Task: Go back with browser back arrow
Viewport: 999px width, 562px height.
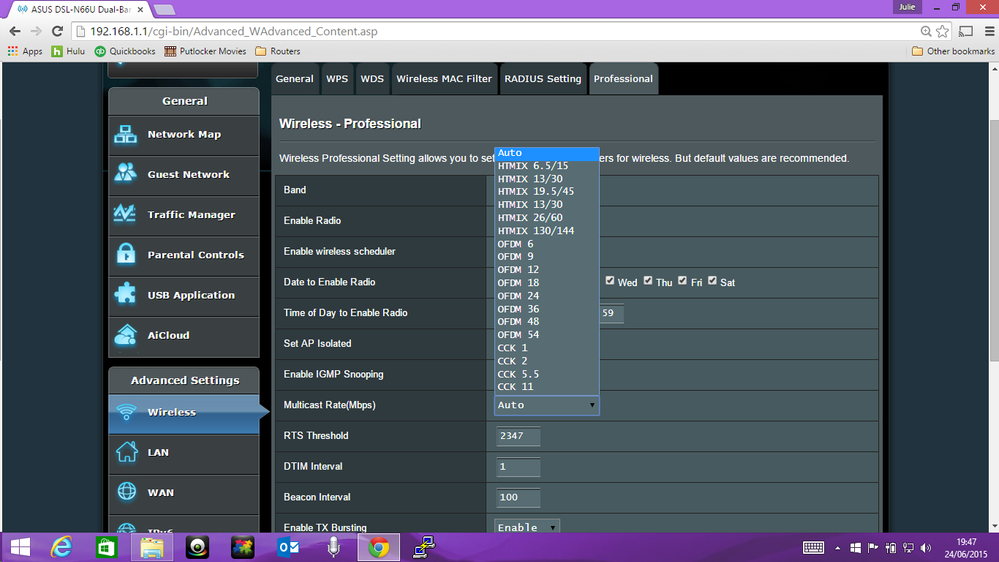Action: [x=15, y=31]
